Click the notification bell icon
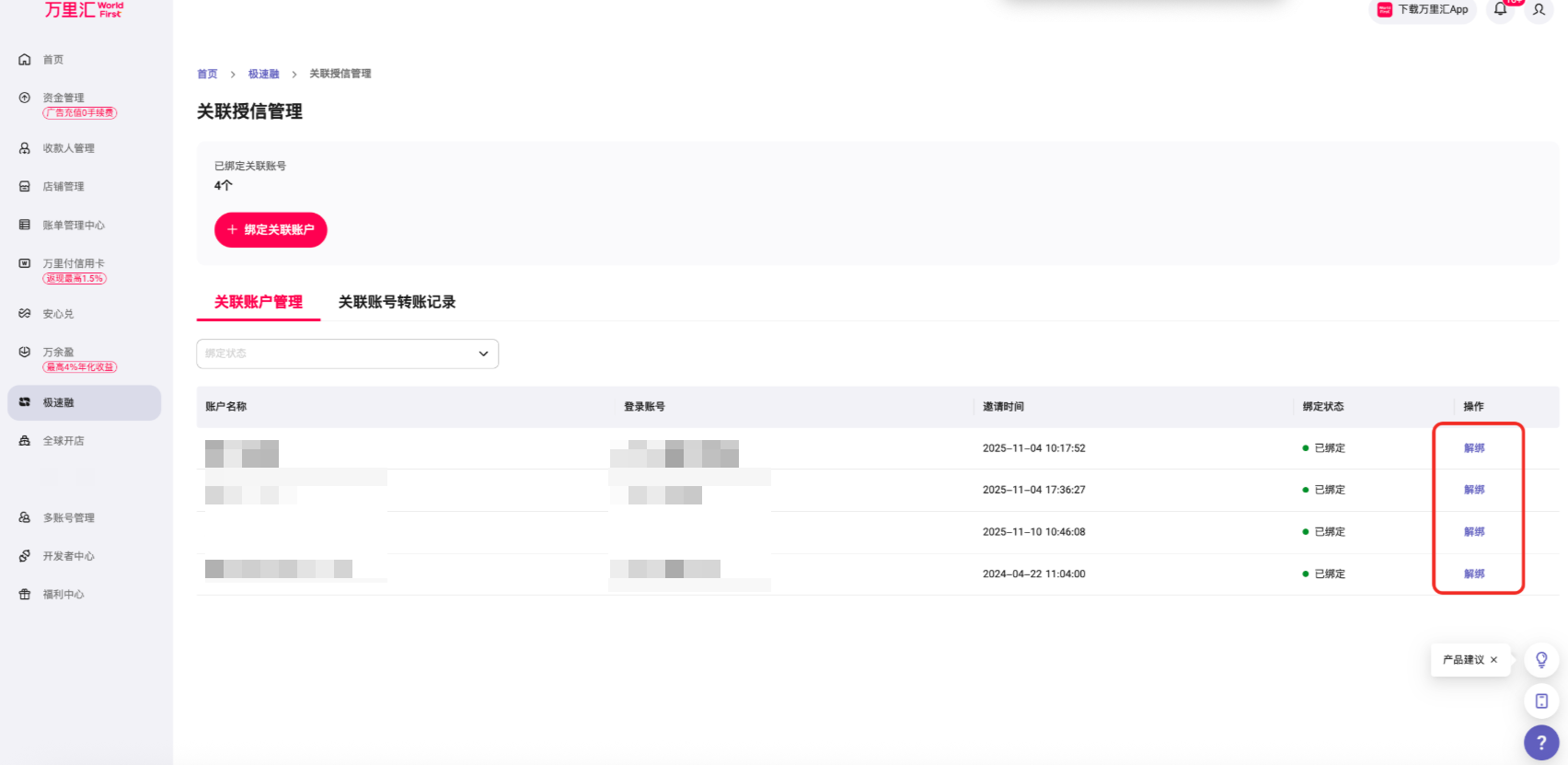Screen dimensions: 1568x765 click(x=1500, y=9)
